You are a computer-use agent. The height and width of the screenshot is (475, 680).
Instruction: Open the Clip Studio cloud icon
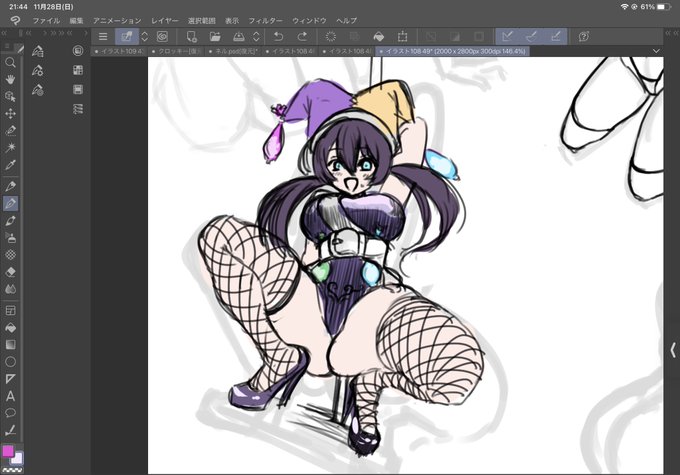(x=163, y=36)
